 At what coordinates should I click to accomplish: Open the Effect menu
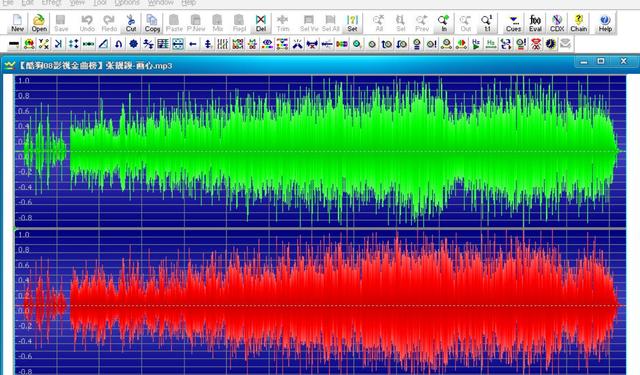coord(51,2)
